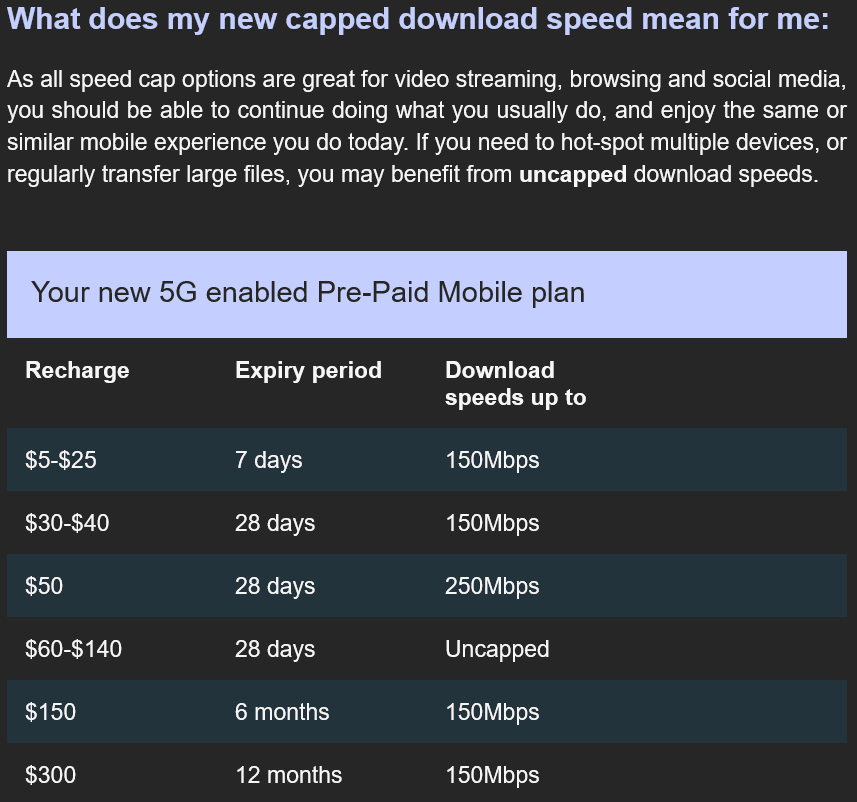Click the 250Mbps download speed cell
The width and height of the screenshot is (857, 802).
click(492, 586)
